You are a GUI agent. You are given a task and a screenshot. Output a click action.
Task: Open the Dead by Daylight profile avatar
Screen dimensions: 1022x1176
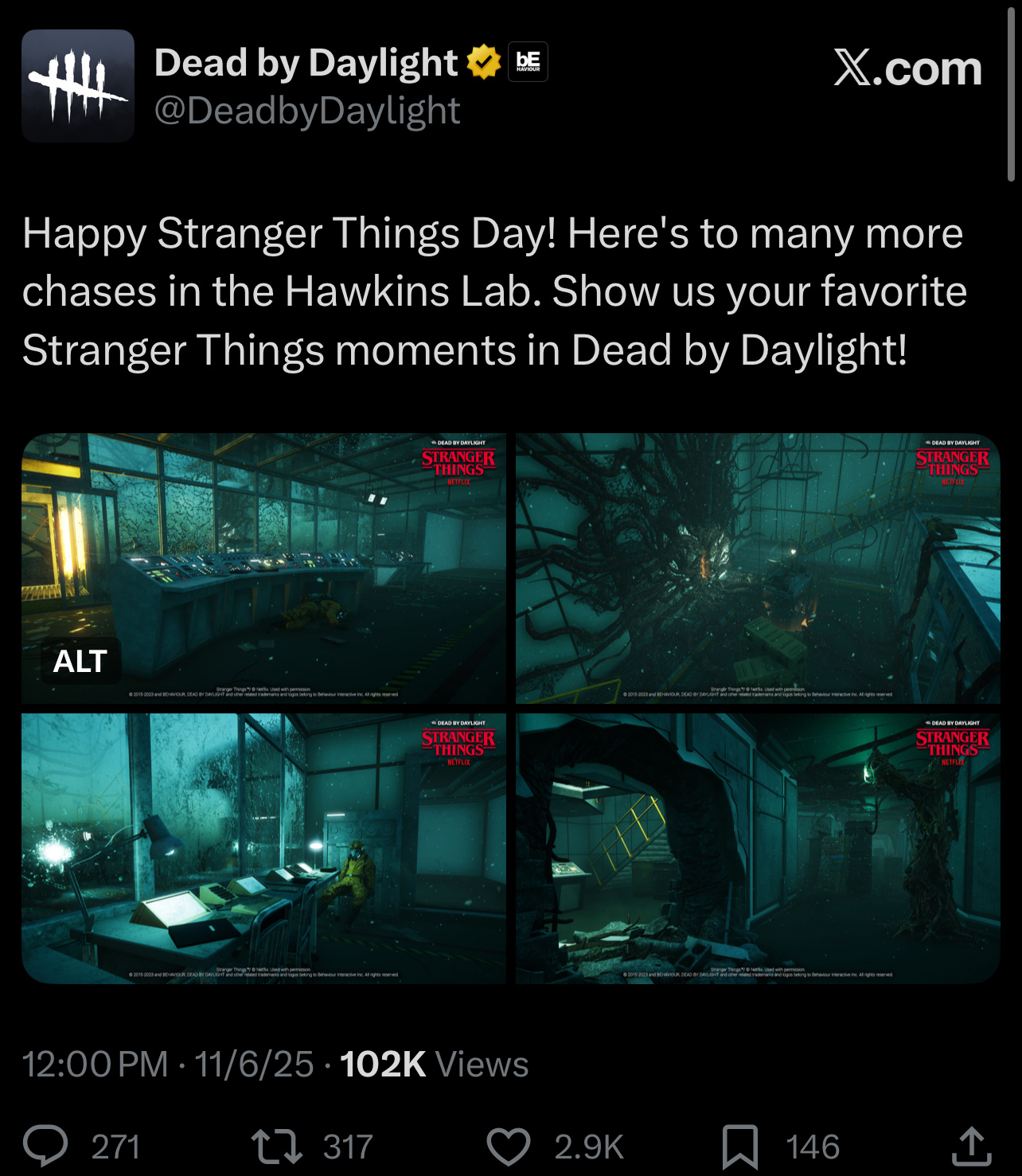pos(78,86)
